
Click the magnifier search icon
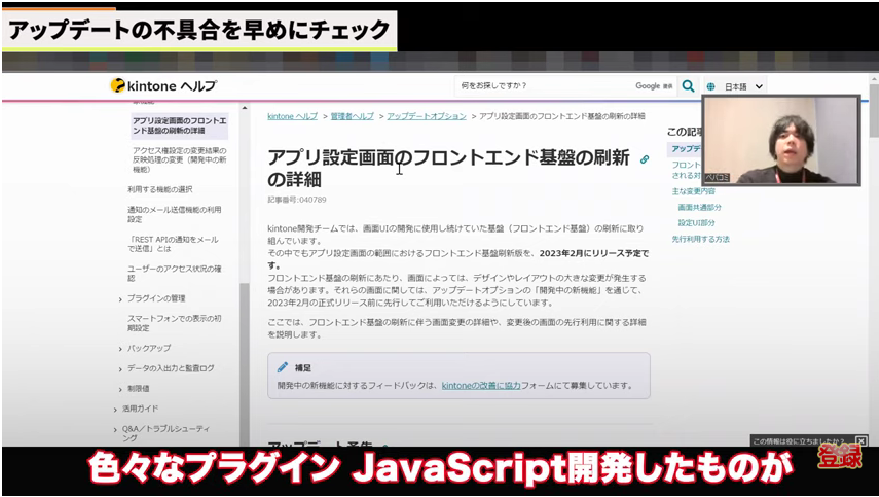click(688, 86)
